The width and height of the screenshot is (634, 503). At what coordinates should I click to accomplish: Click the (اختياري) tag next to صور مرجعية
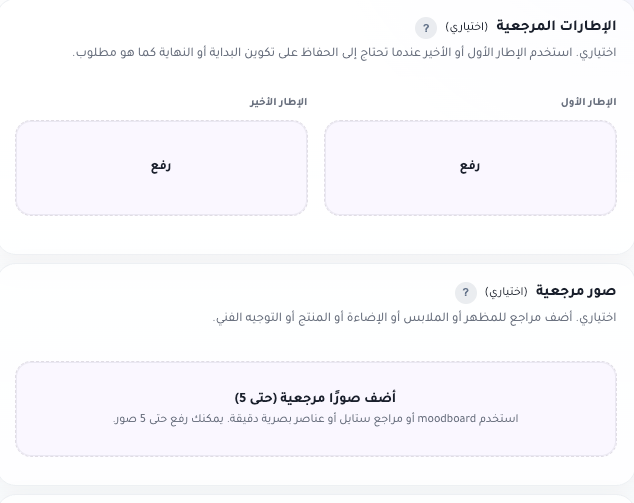506,292
